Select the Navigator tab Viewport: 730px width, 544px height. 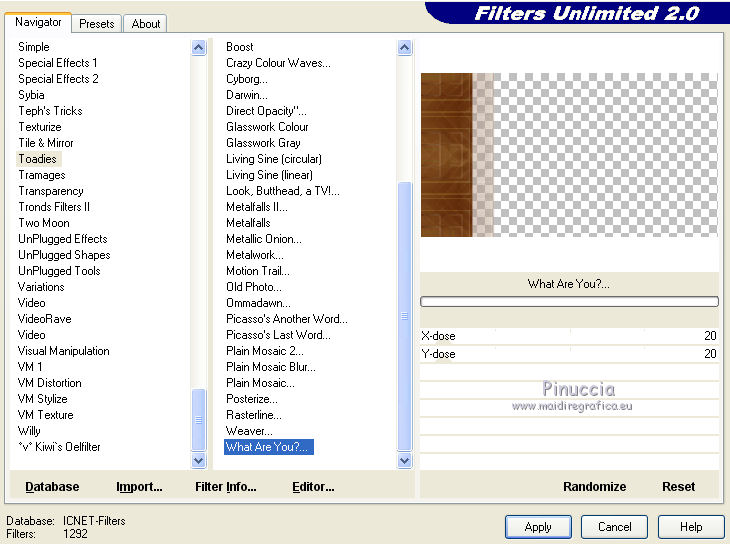click(x=38, y=22)
